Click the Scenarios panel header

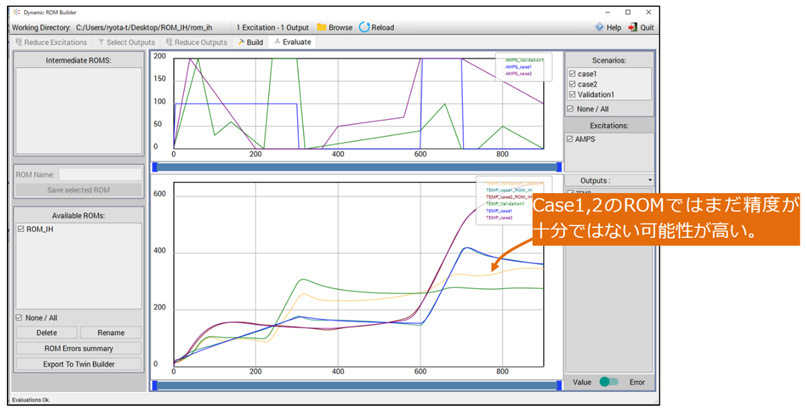(x=609, y=60)
